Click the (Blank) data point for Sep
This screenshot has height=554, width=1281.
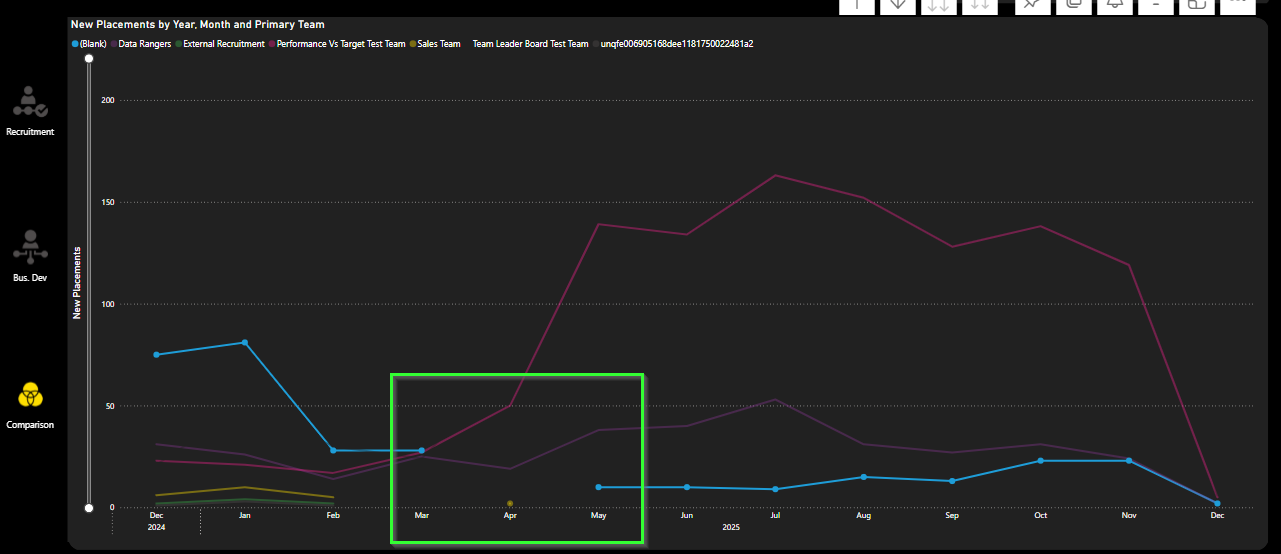952,481
